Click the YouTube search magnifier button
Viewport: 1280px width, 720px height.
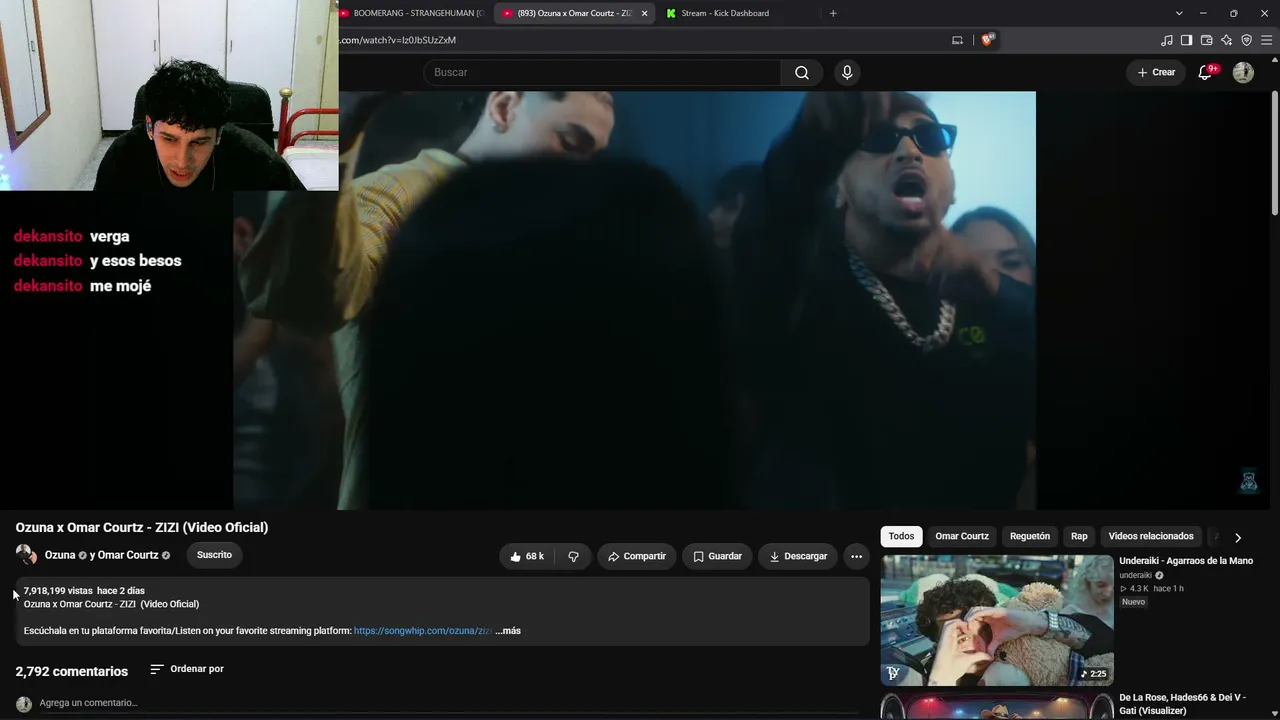[802, 72]
